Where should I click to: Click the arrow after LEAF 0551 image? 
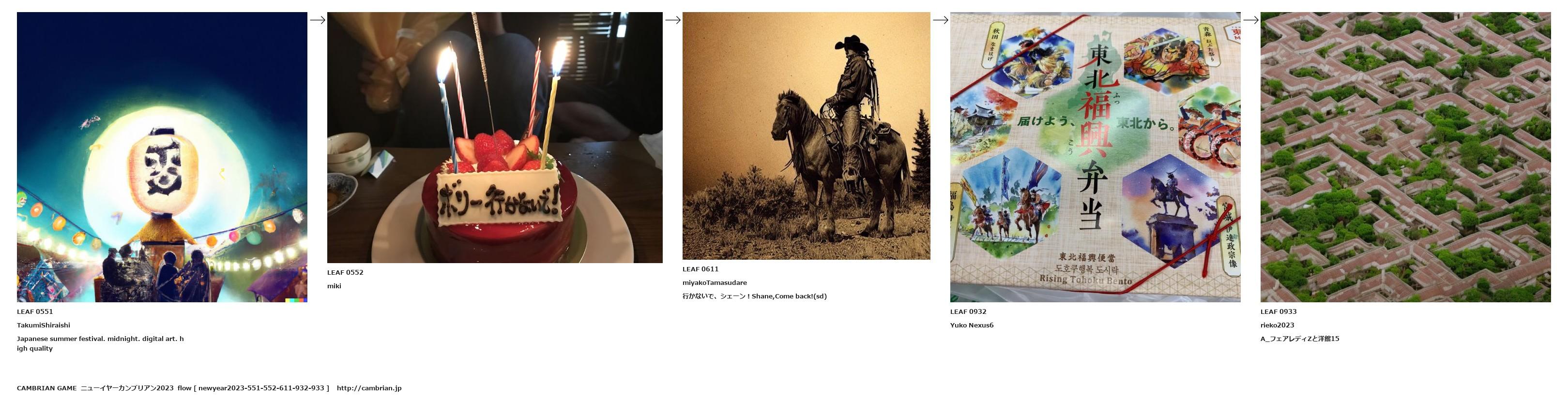[317, 20]
